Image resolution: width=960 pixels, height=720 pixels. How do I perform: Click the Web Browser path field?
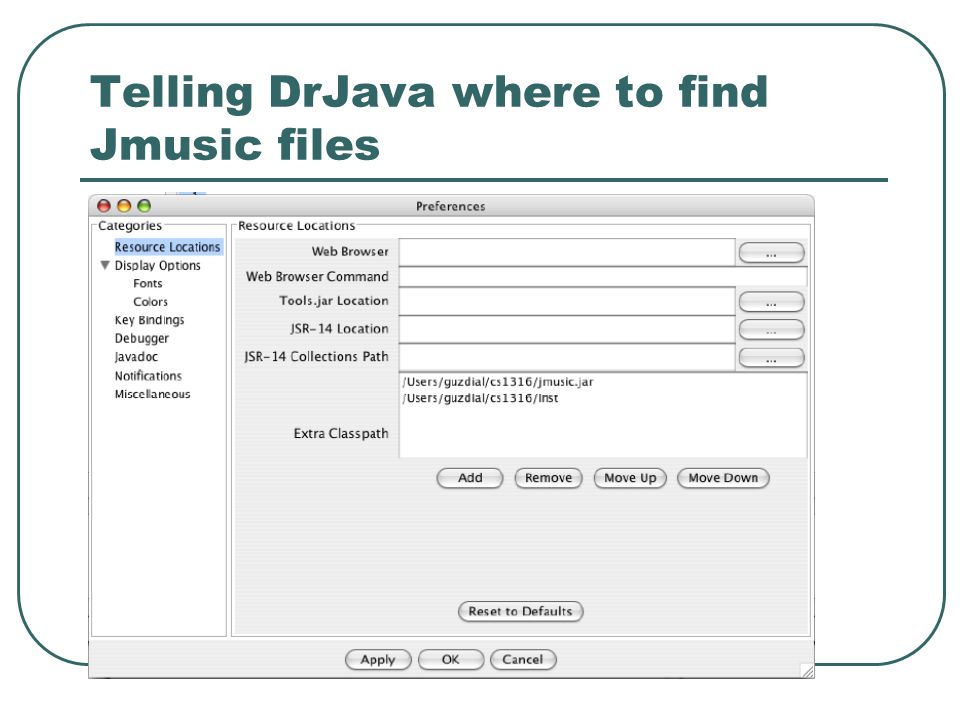click(x=567, y=252)
